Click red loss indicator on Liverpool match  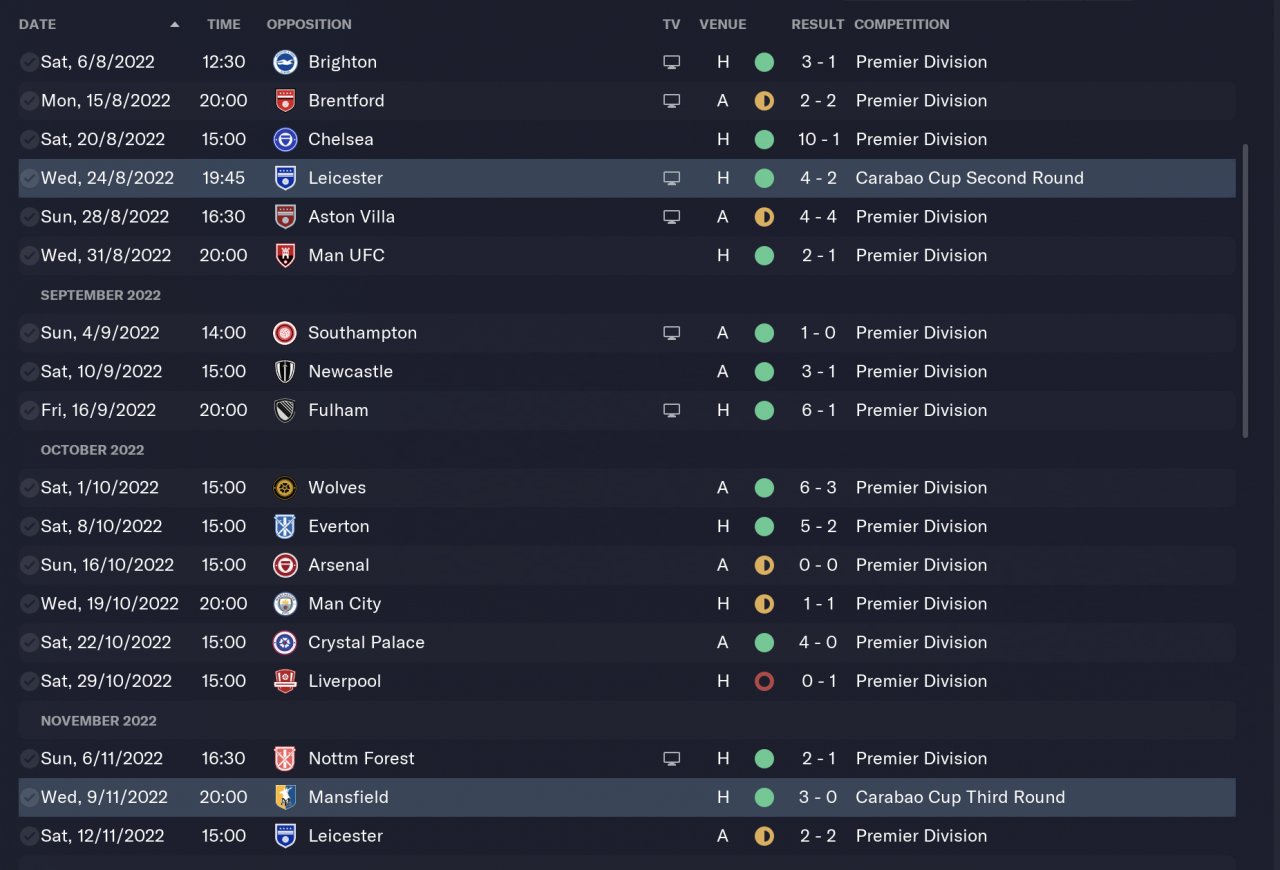tap(764, 681)
